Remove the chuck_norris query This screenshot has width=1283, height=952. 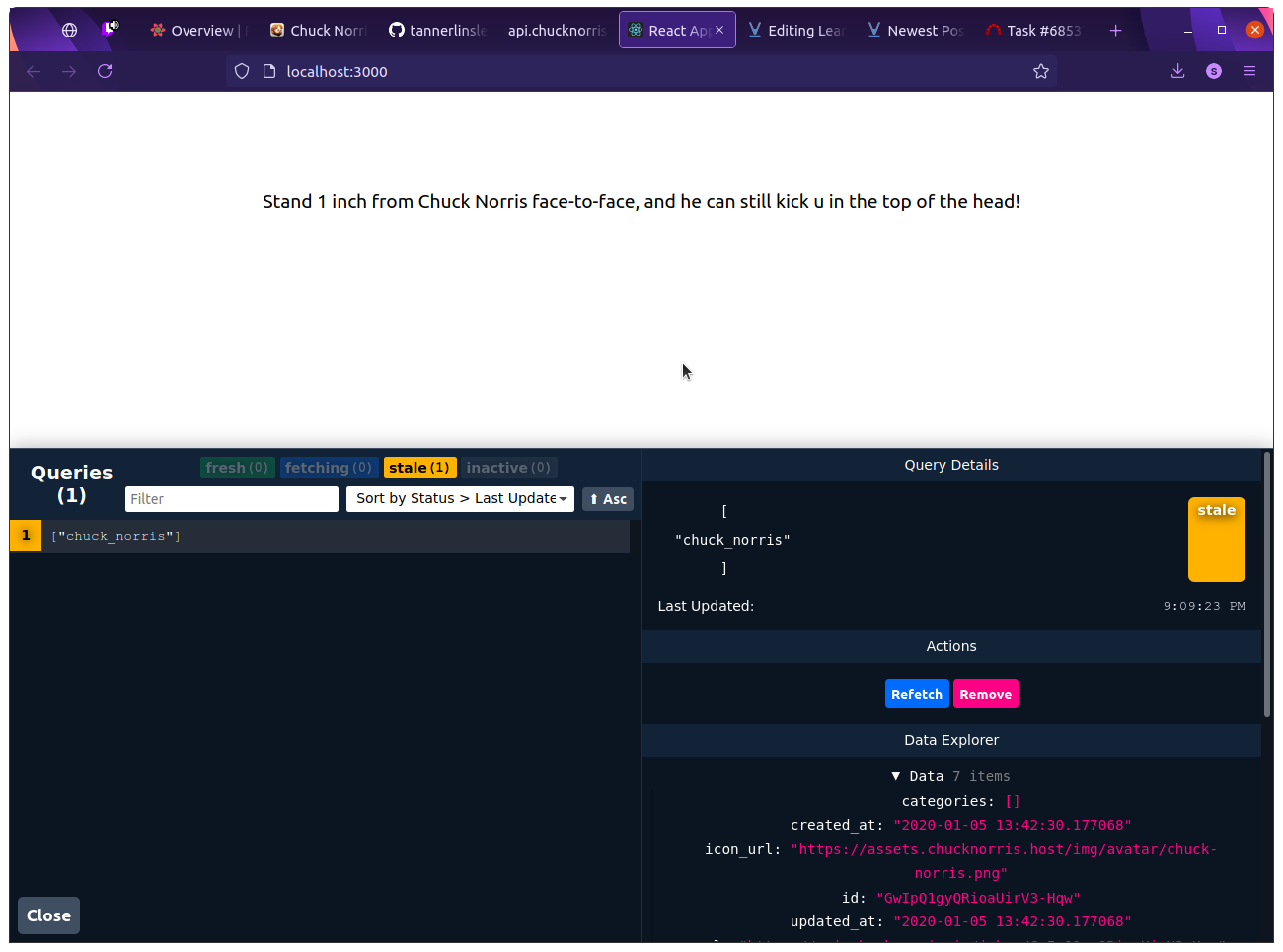[x=985, y=694]
